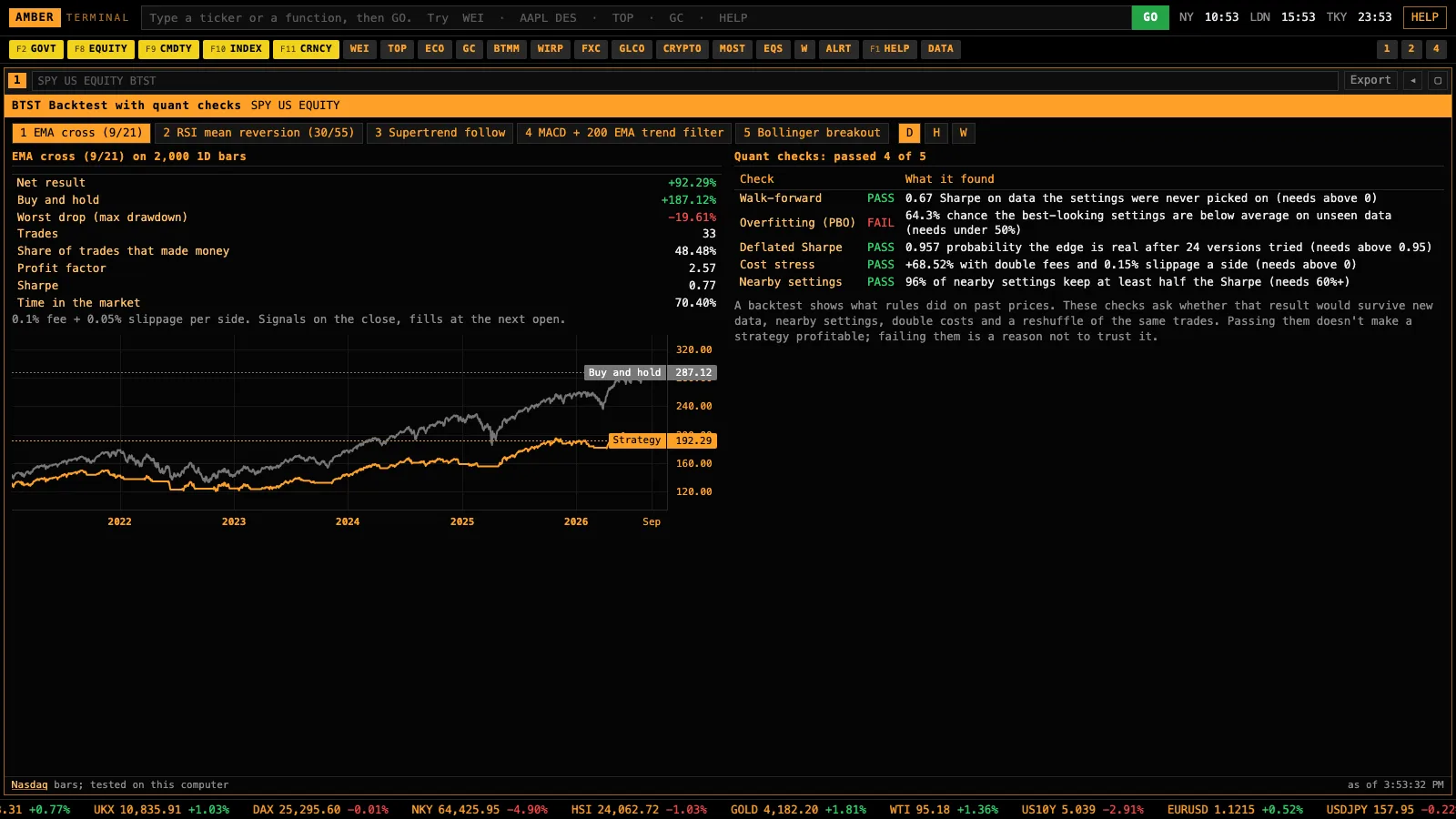Open the MOST shortcut
The width and height of the screenshot is (1456, 819).
click(732, 49)
